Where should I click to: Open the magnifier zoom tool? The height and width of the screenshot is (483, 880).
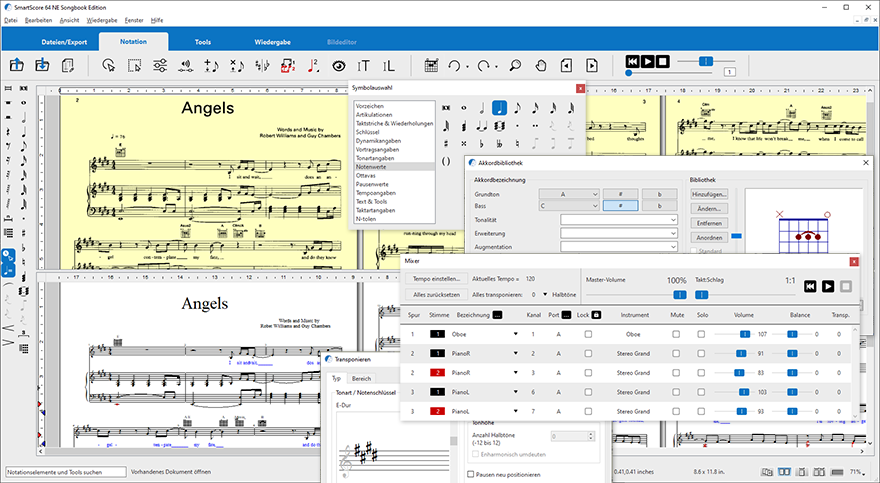click(x=514, y=66)
